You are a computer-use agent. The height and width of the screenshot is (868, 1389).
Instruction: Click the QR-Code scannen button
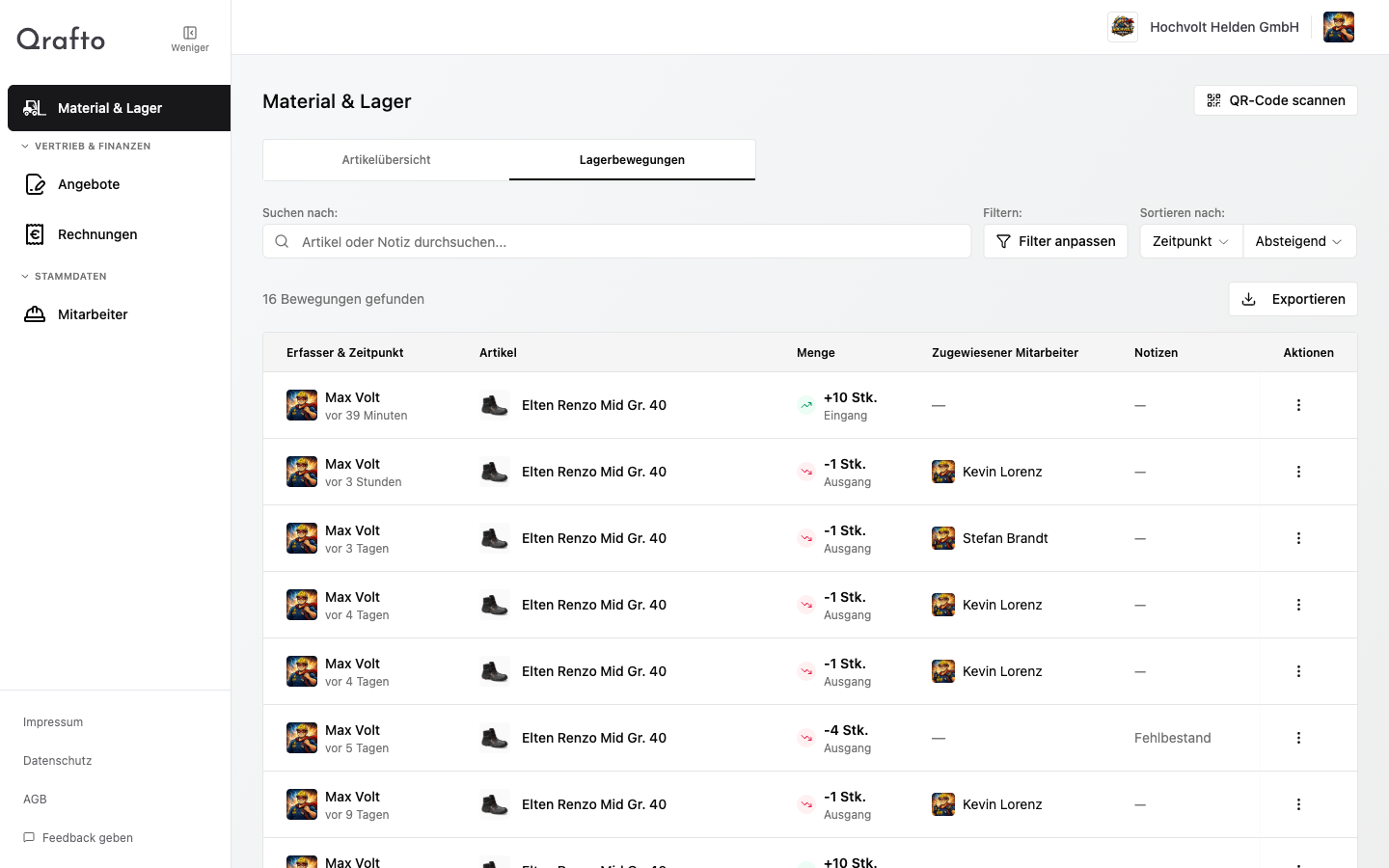1275,100
